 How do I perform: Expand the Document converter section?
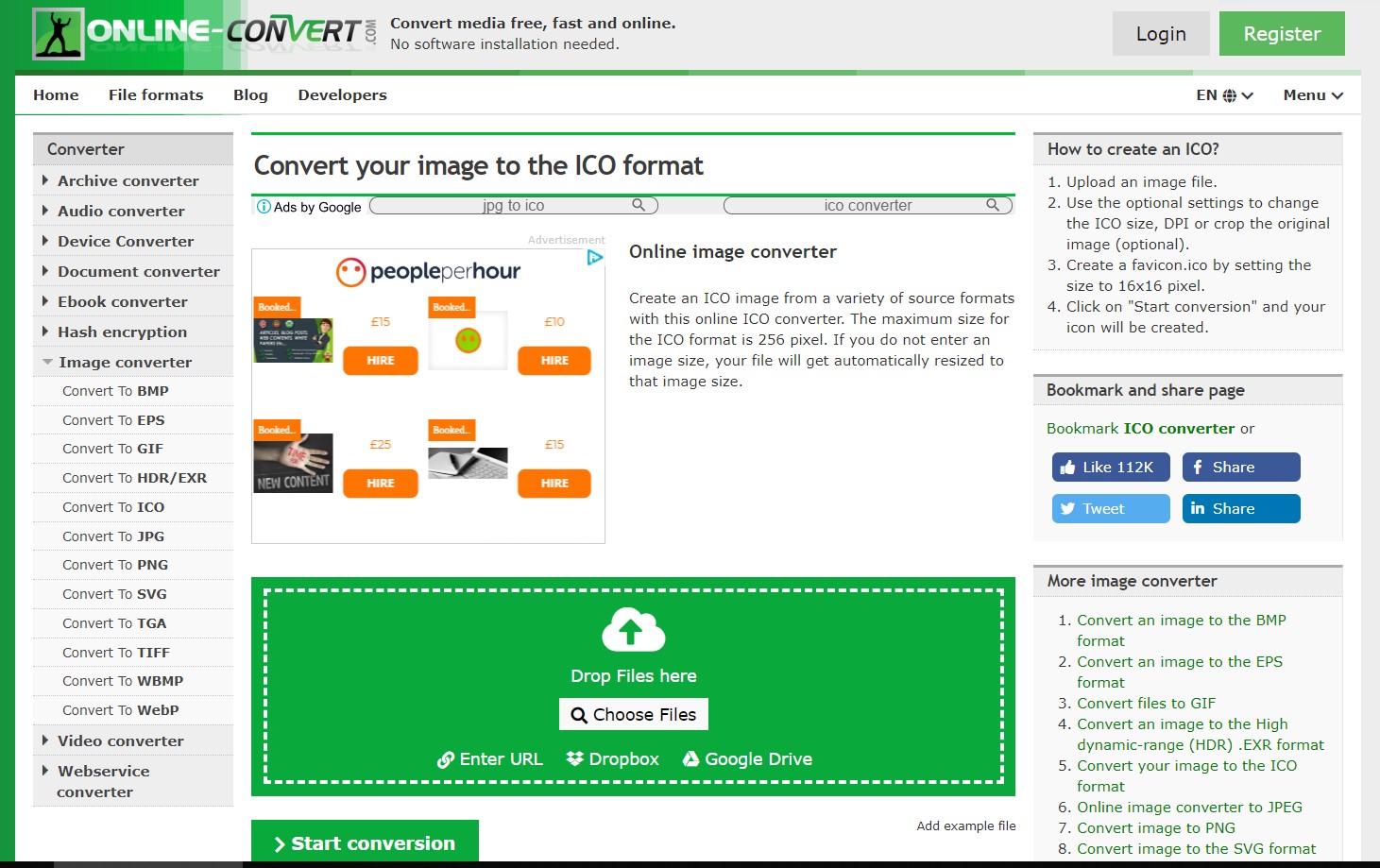click(133, 271)
